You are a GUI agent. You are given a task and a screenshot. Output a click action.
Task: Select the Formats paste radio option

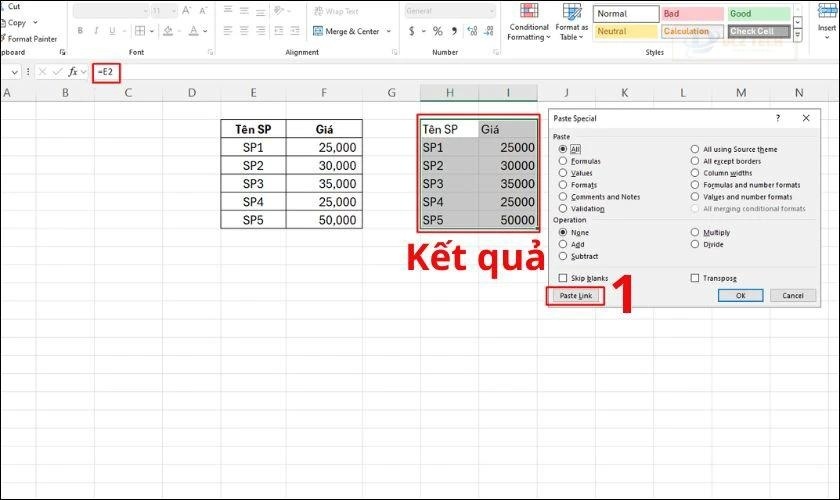[x=562, y=184]
